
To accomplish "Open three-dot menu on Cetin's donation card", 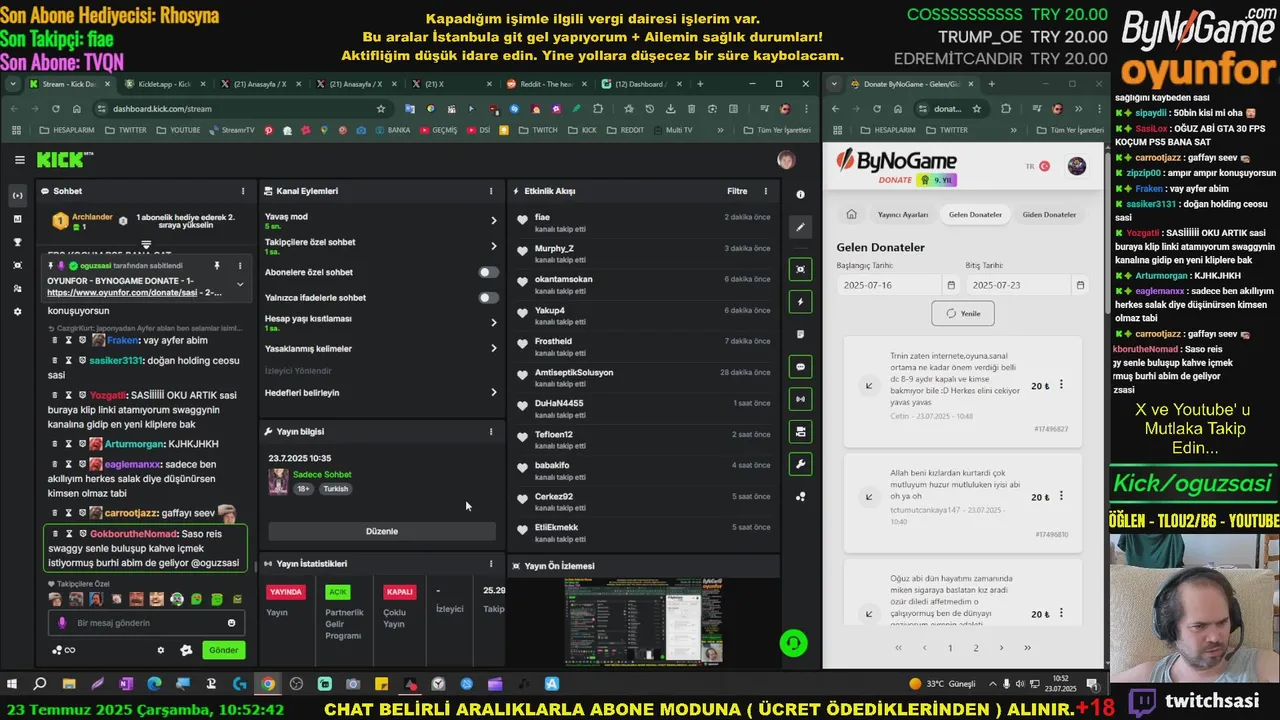I will click(1061, 385).
